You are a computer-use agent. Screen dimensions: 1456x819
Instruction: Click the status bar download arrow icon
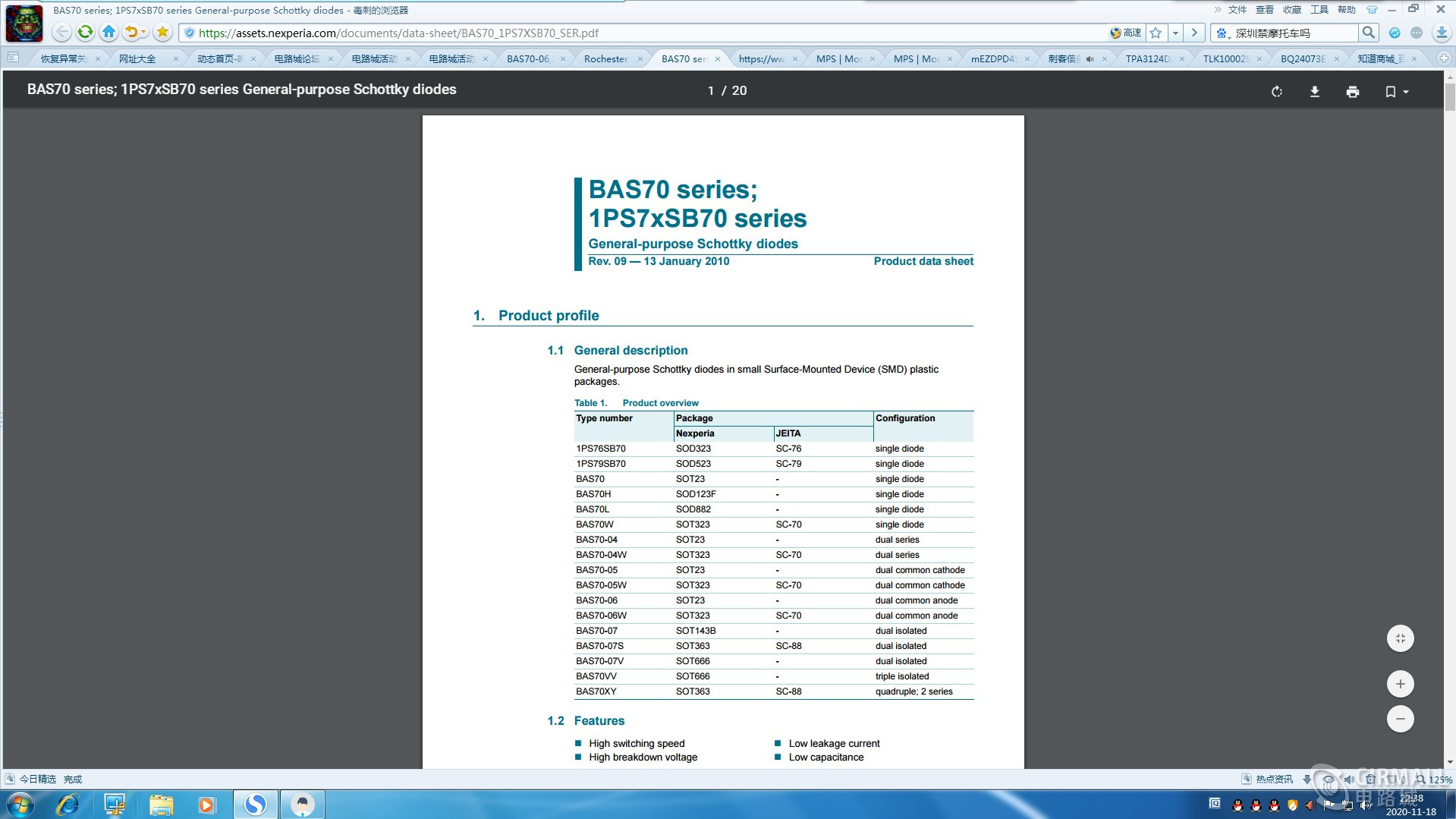click(1307, 780)
